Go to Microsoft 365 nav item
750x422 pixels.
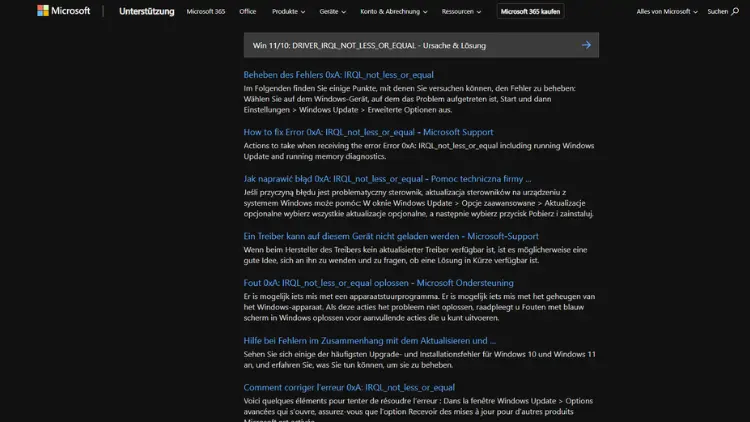tap(205, 12)
